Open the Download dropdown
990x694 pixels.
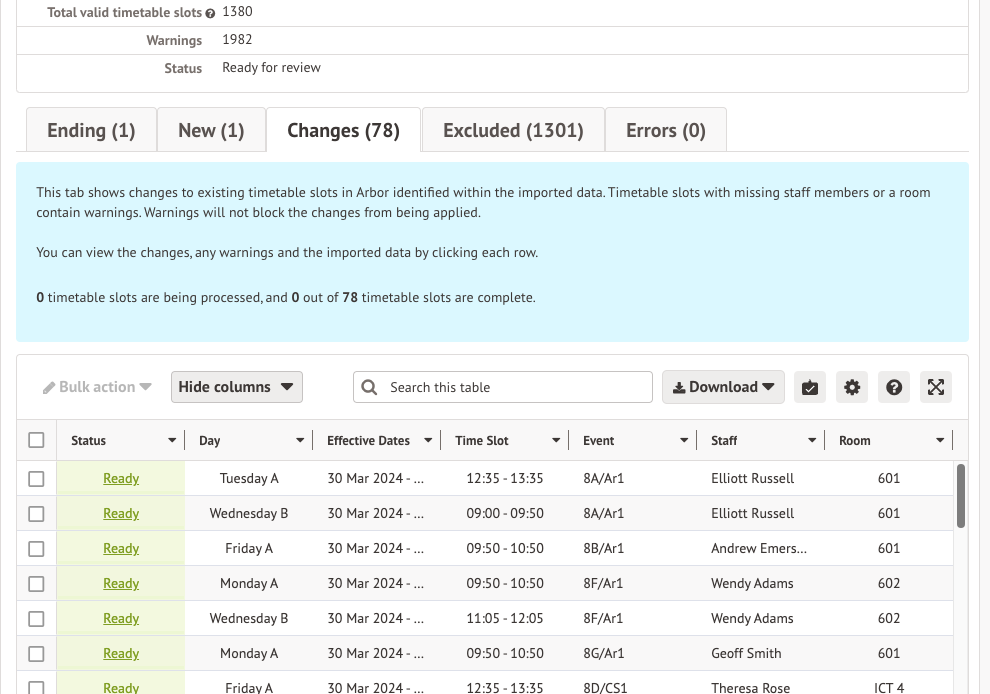click(x=723, y=387)
